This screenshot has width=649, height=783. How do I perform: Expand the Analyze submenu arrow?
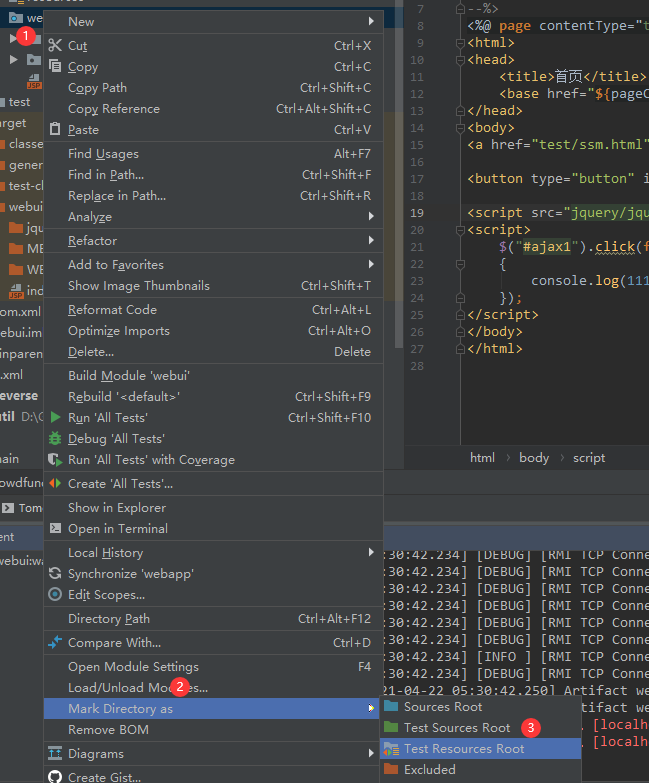click(x=371, y=216)
